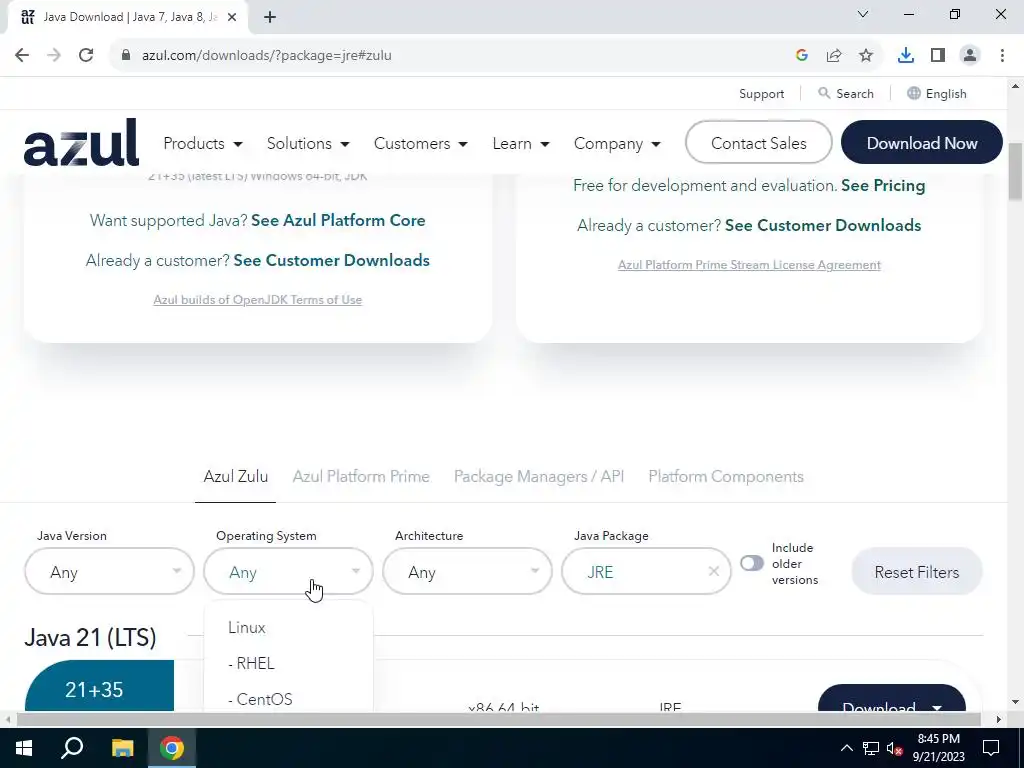The height and width of the screenshot is (768, 1024).
Task: Open Java Version dropdown
Action: [x=110, y=571]
